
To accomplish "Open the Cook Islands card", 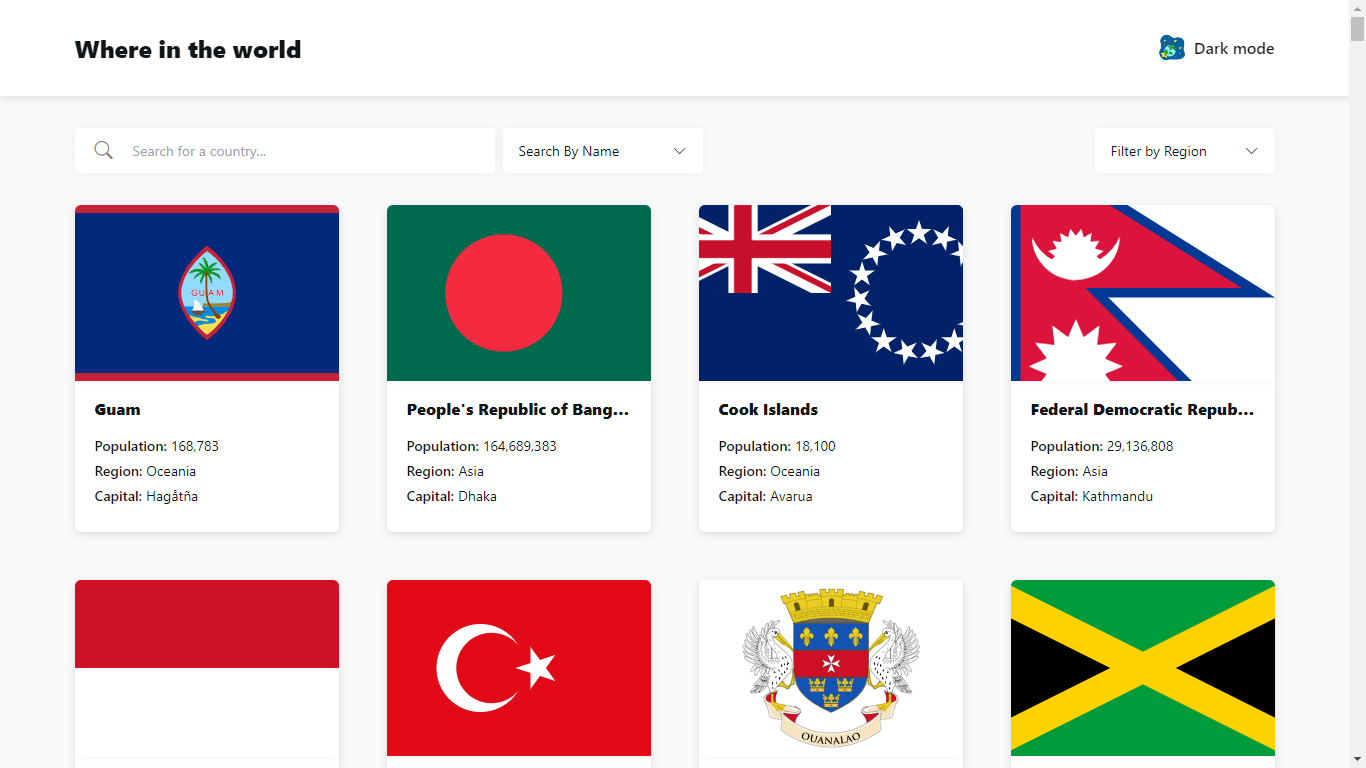I will pyautogui.click(x=830, y=367).
